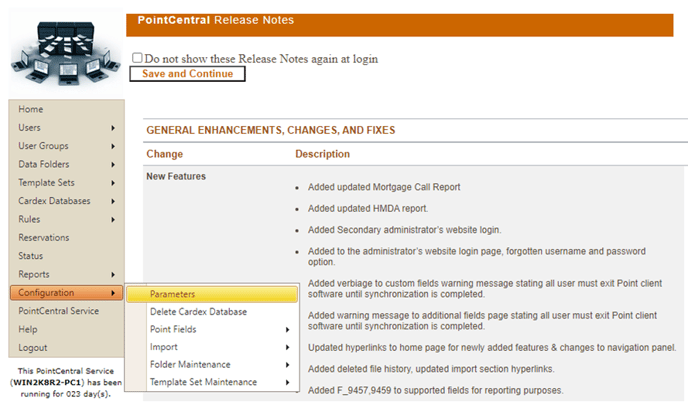Image resolution: width=688 pixels, height=405 pixels.
Task: Check Do not show Release Notes again
Action: tap(137, 58)
